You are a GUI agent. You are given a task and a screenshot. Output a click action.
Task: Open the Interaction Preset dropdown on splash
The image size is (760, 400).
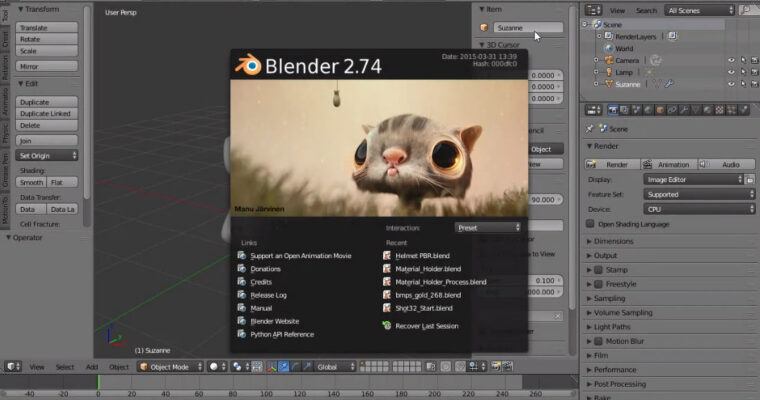(x=488, y=227)
